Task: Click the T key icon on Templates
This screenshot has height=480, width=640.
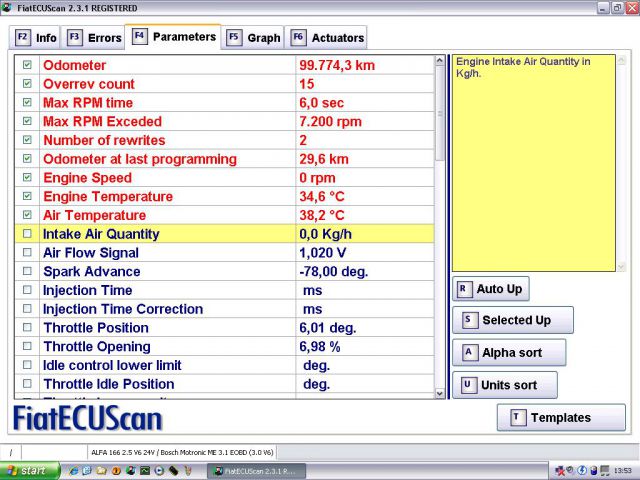Action: [517, 418]
